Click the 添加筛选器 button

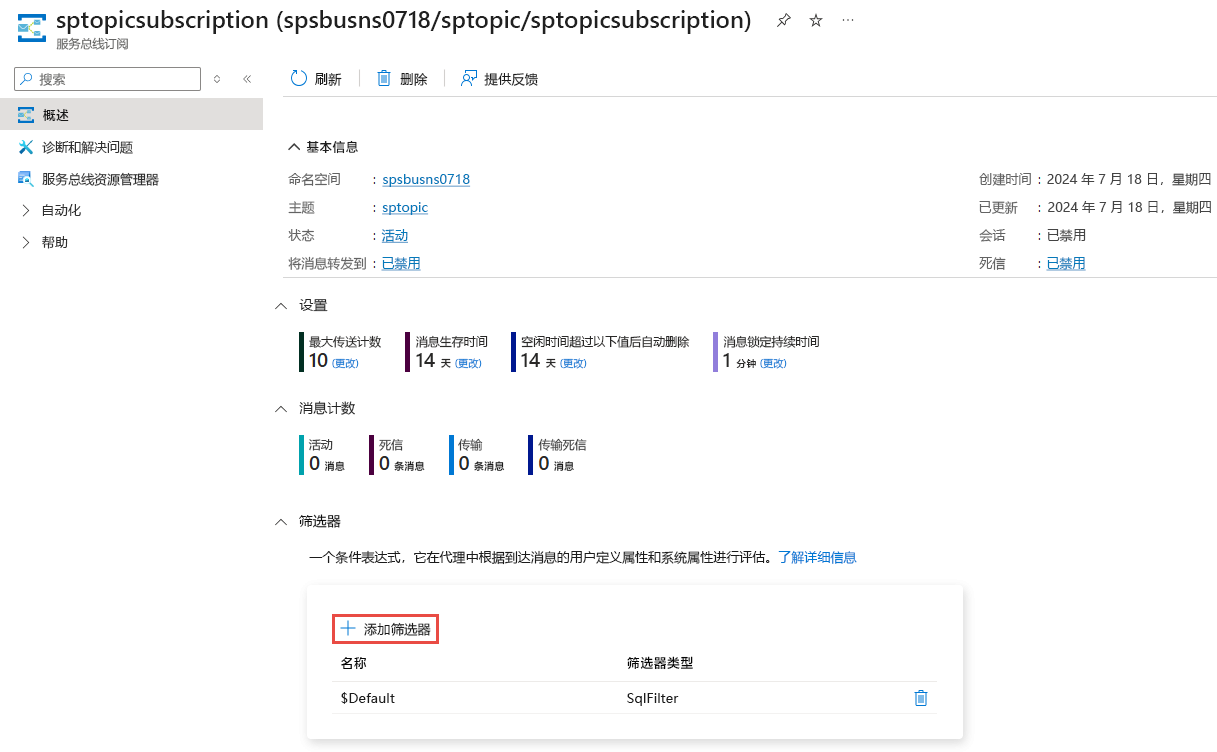click(x=386, y=629)
